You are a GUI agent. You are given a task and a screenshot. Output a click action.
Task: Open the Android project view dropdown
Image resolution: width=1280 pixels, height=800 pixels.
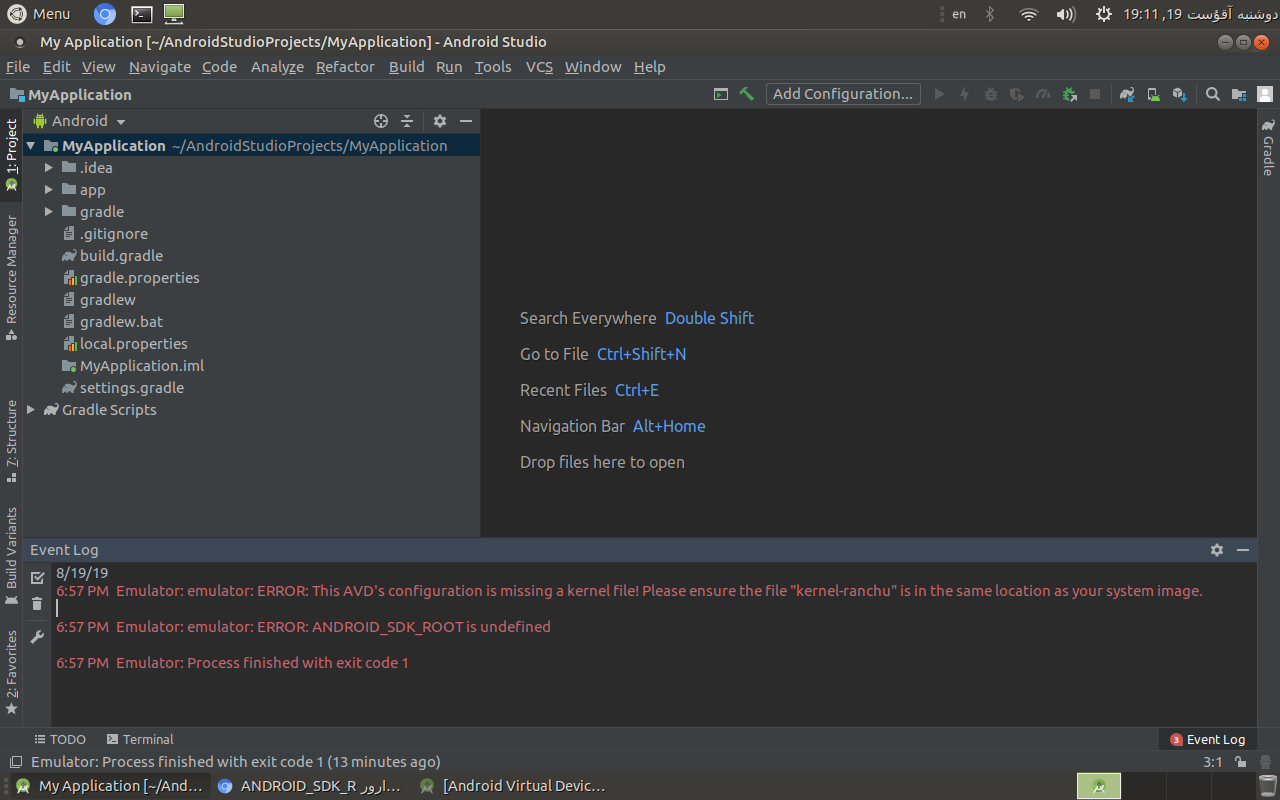click(80, 121)
